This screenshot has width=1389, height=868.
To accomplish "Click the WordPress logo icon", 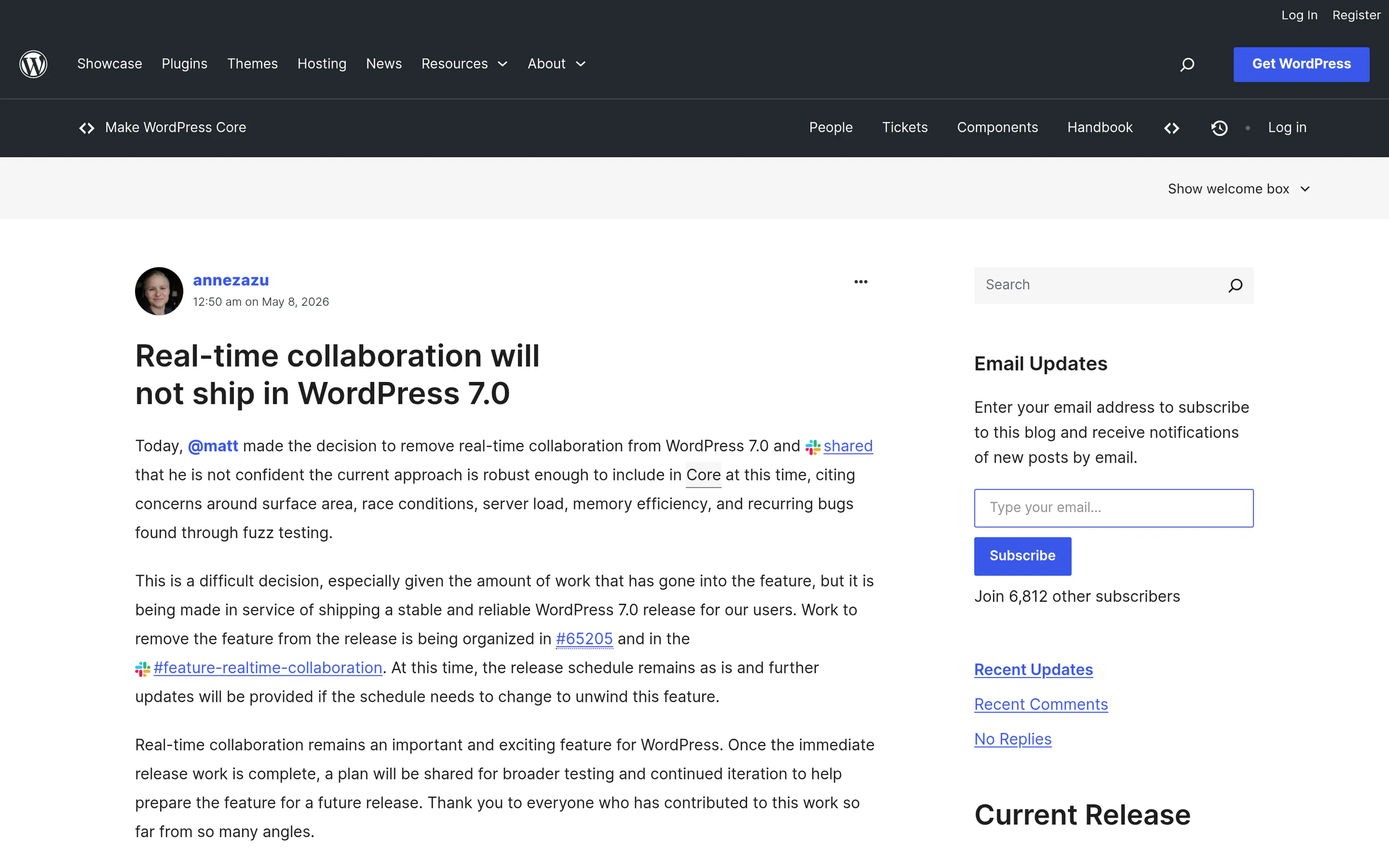I will (33, 63).
